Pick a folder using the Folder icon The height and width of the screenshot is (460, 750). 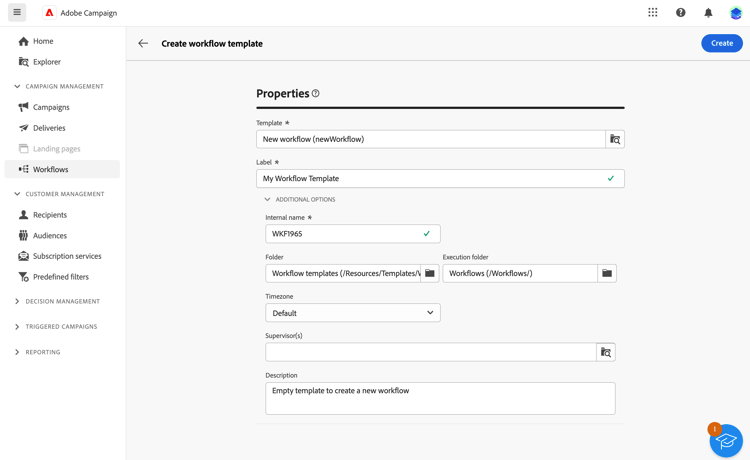point(430,273)
